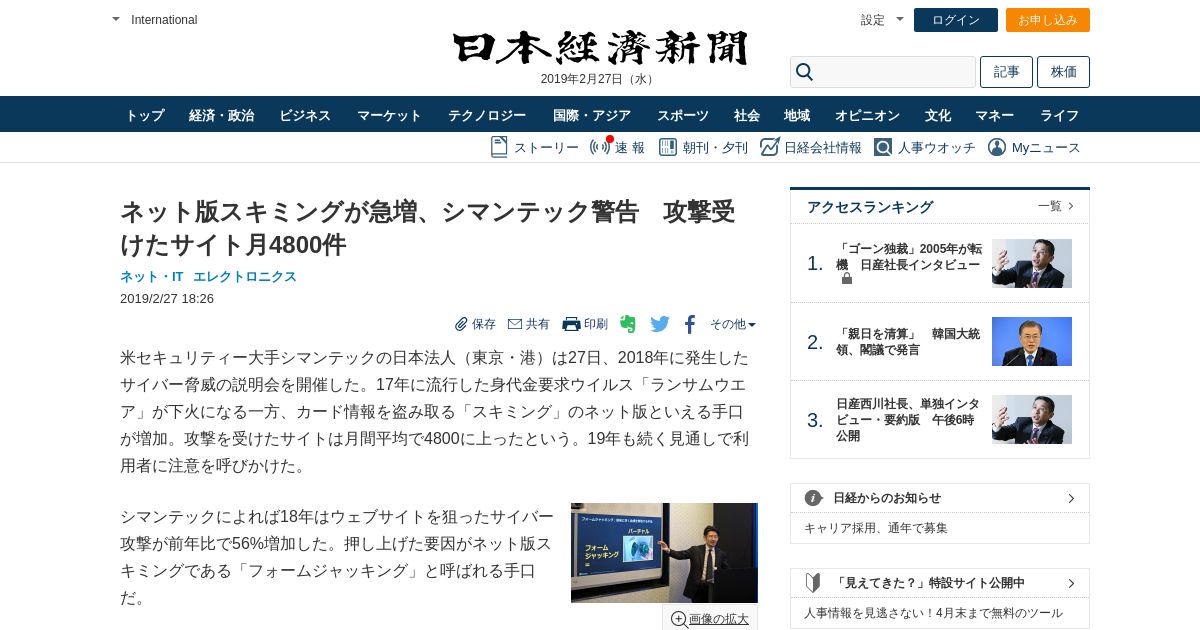
Task: Click the 特設サイト banner flag icon
Action: click(813, 582)
